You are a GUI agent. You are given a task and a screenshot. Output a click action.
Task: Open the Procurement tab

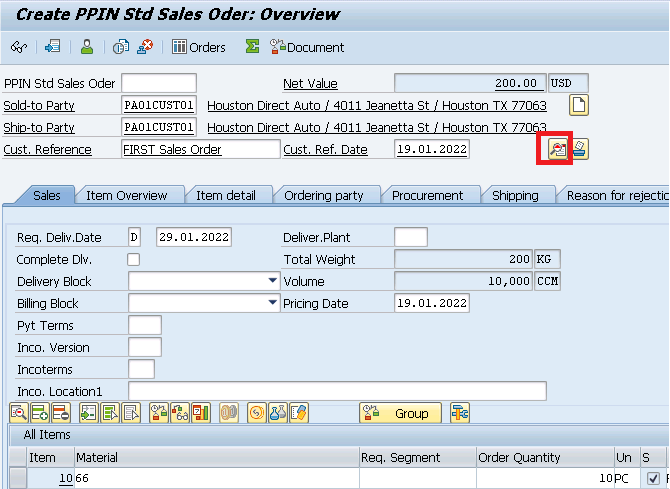[x=427, y=195]
